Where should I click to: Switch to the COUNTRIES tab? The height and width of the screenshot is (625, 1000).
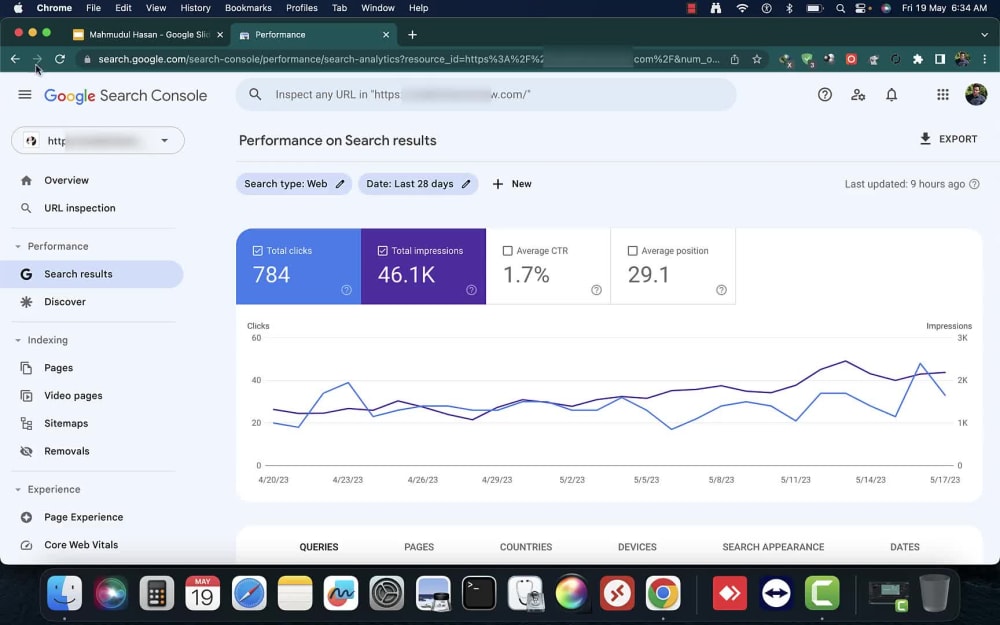[526, 547]
